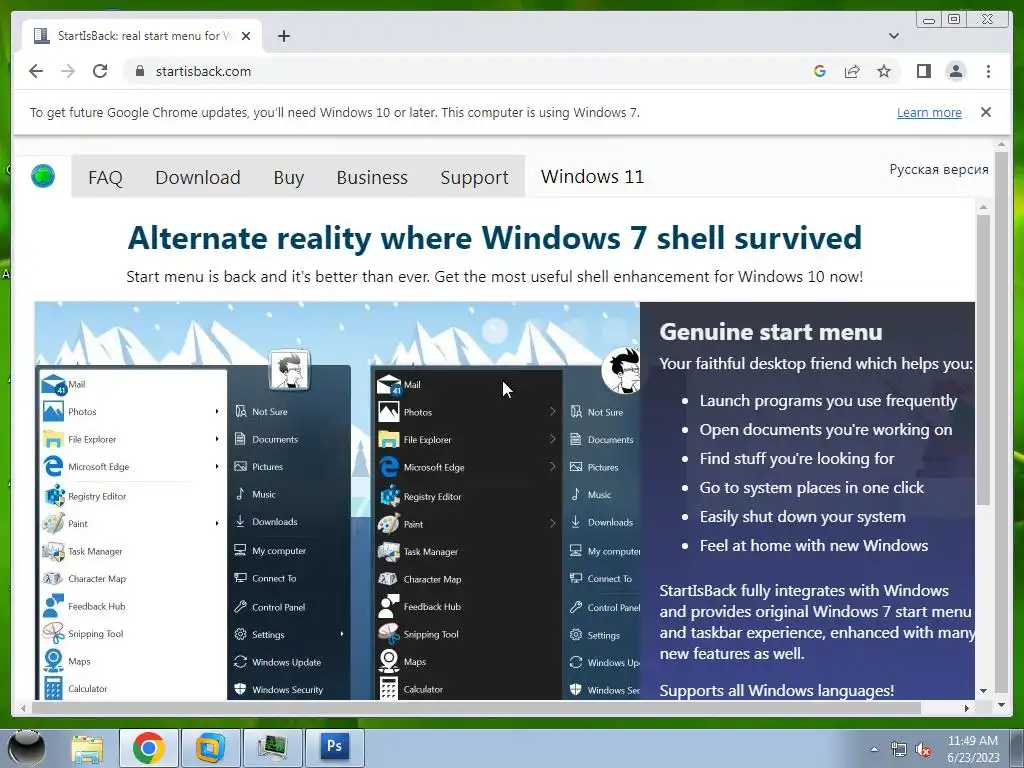Click the browser Forward arrow
The width and height of the screenshot is (1024, 768).
[x=68, y=71]
